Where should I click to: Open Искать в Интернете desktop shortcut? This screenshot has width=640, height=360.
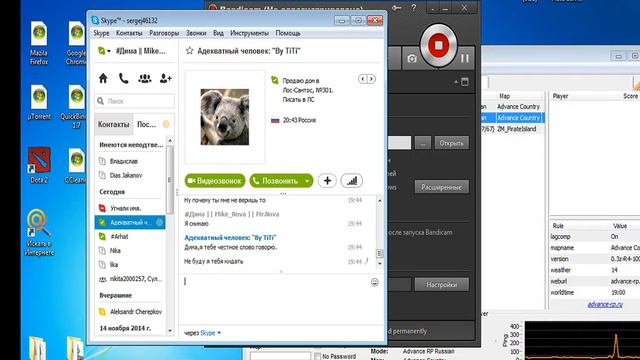point(39,233)
